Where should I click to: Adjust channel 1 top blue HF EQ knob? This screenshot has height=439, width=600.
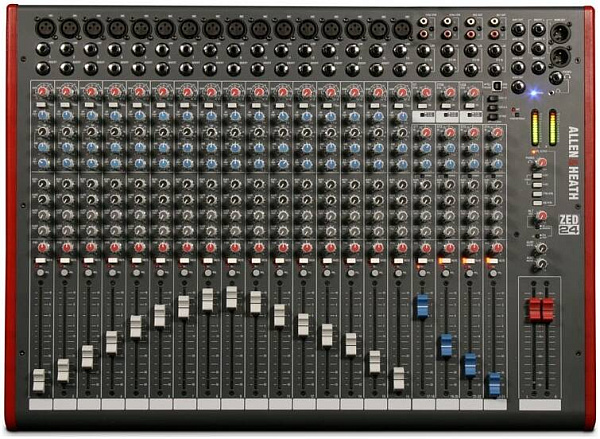43,115
